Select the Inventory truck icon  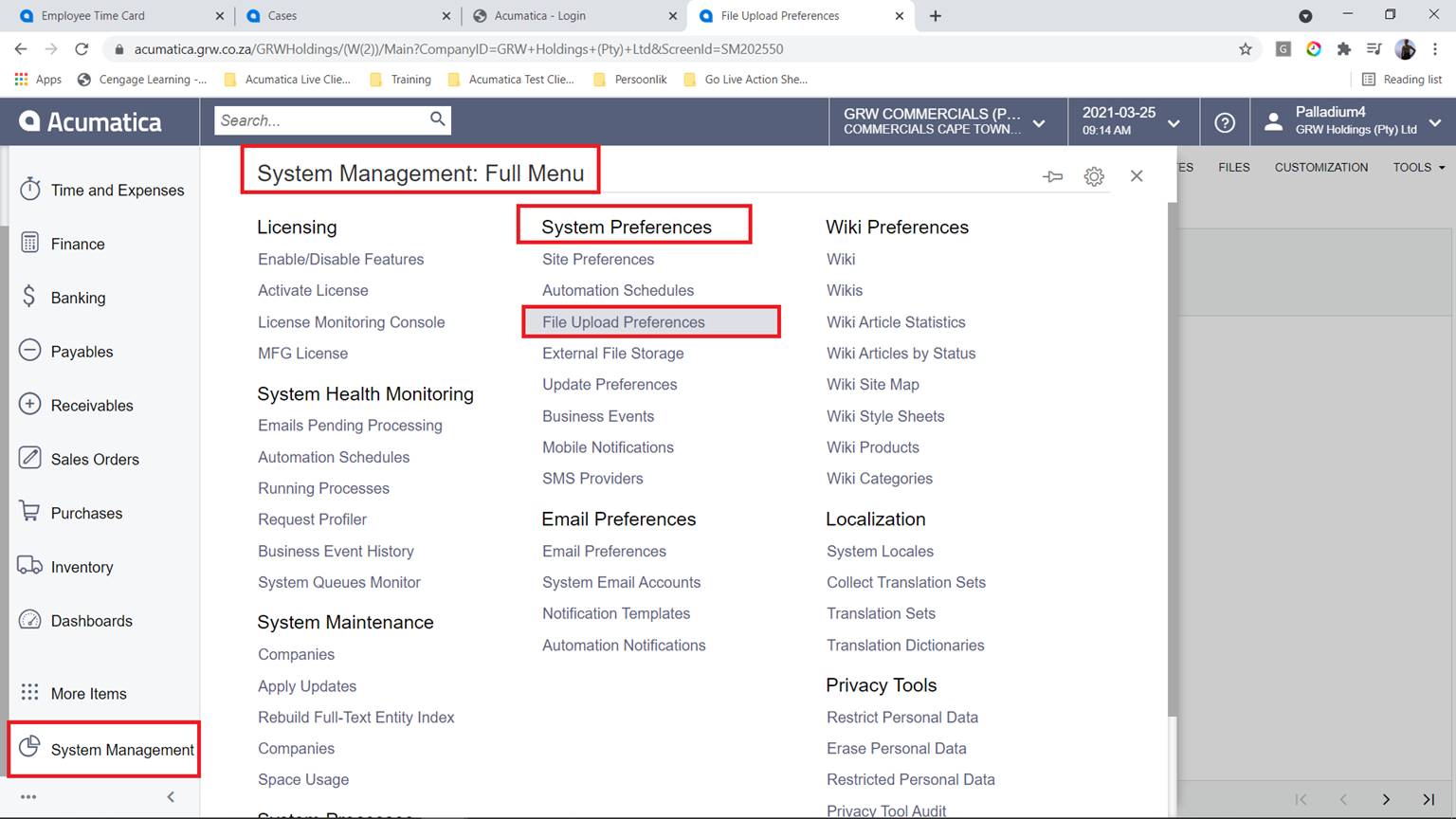pos(30,566)
